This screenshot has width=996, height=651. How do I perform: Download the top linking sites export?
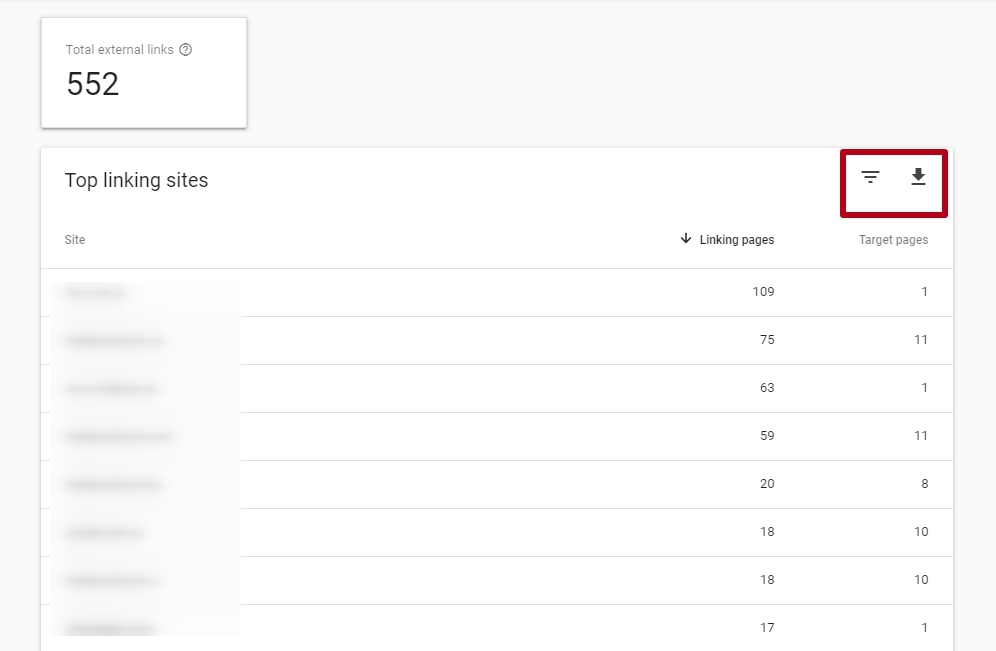[x=918, y=177]
